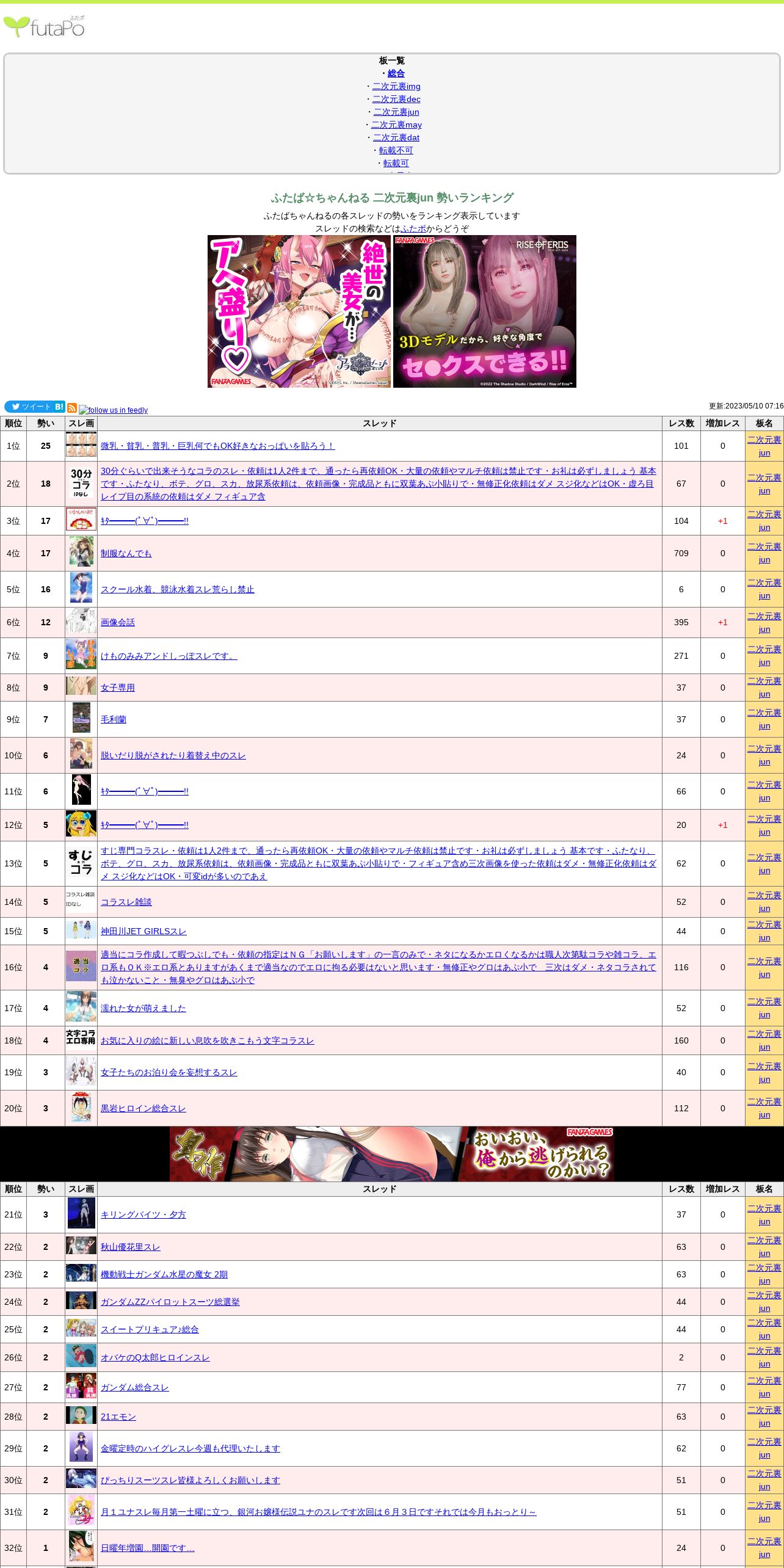
Task: Click the thumbnail for オバケのQ太郎ヒロインスレ
Action: pos(81,1356)
